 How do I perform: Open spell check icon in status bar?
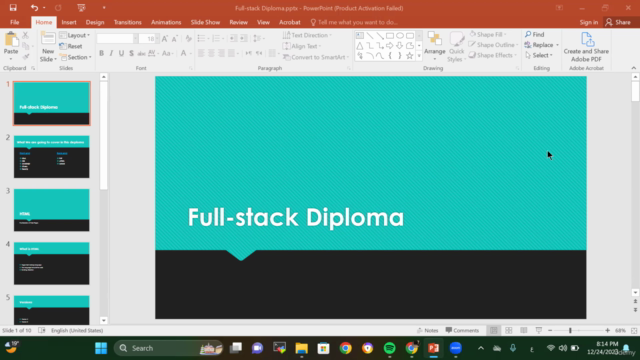click(42, 330)
